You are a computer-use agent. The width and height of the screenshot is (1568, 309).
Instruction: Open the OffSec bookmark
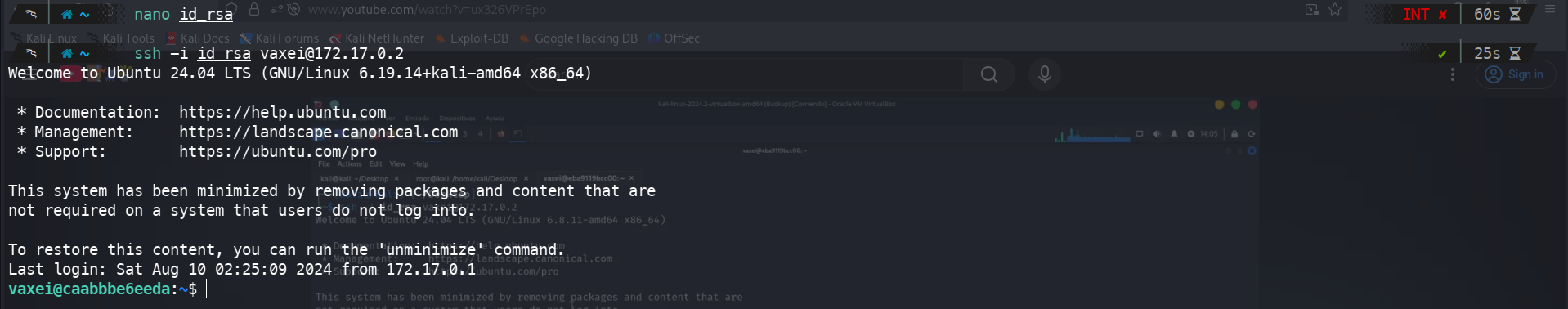coord(674,38)
